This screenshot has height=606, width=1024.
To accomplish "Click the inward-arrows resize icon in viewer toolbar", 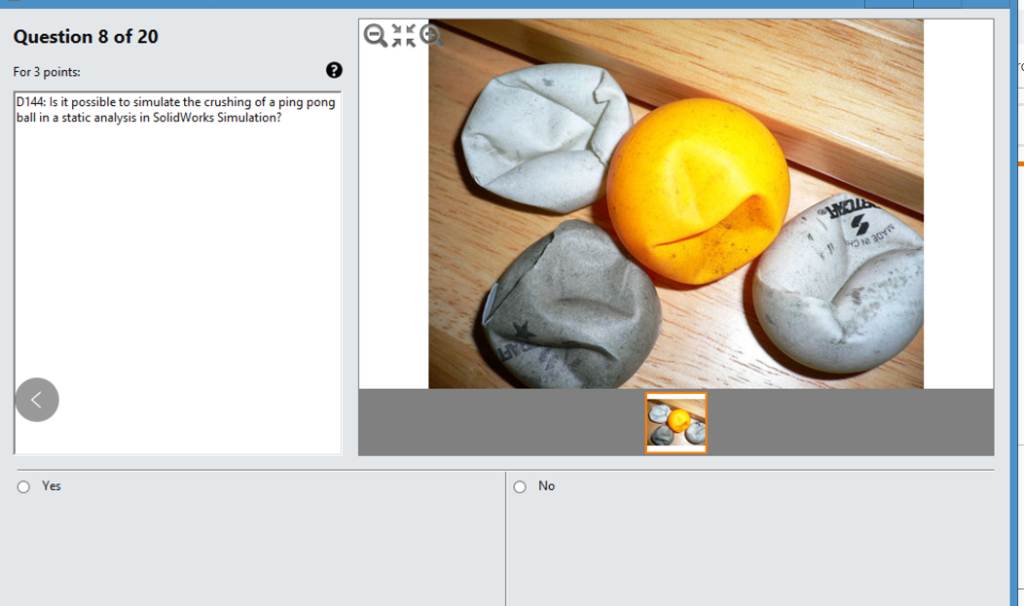I will pos(401,35).
